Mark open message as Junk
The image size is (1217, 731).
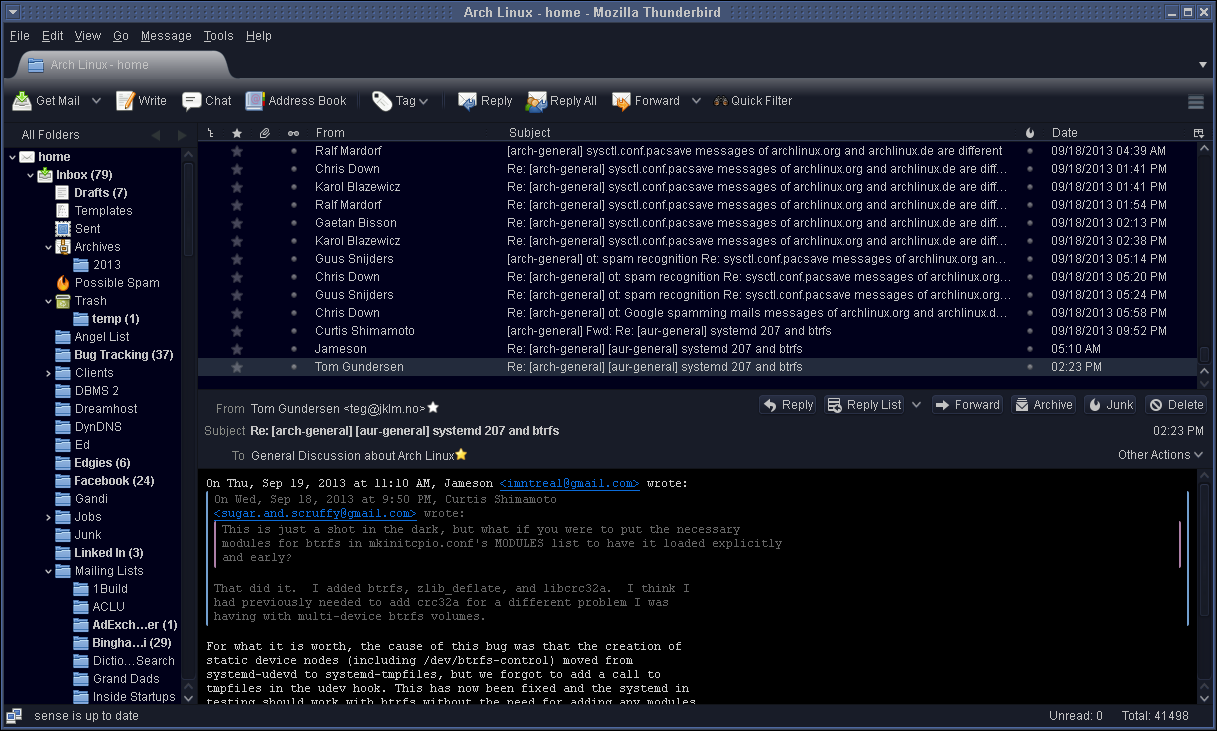pos(1110,405)
